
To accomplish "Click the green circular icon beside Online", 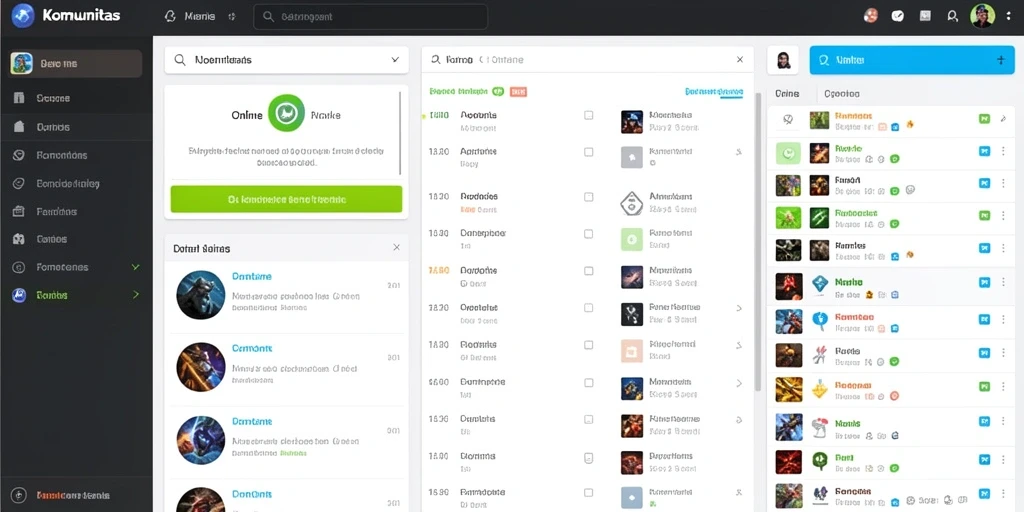I will pos(286,114).
